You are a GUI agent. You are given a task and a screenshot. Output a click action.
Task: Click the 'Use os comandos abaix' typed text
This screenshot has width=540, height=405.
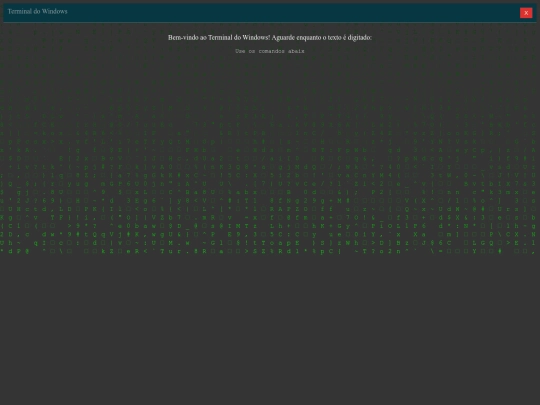[x=270, y=51]
